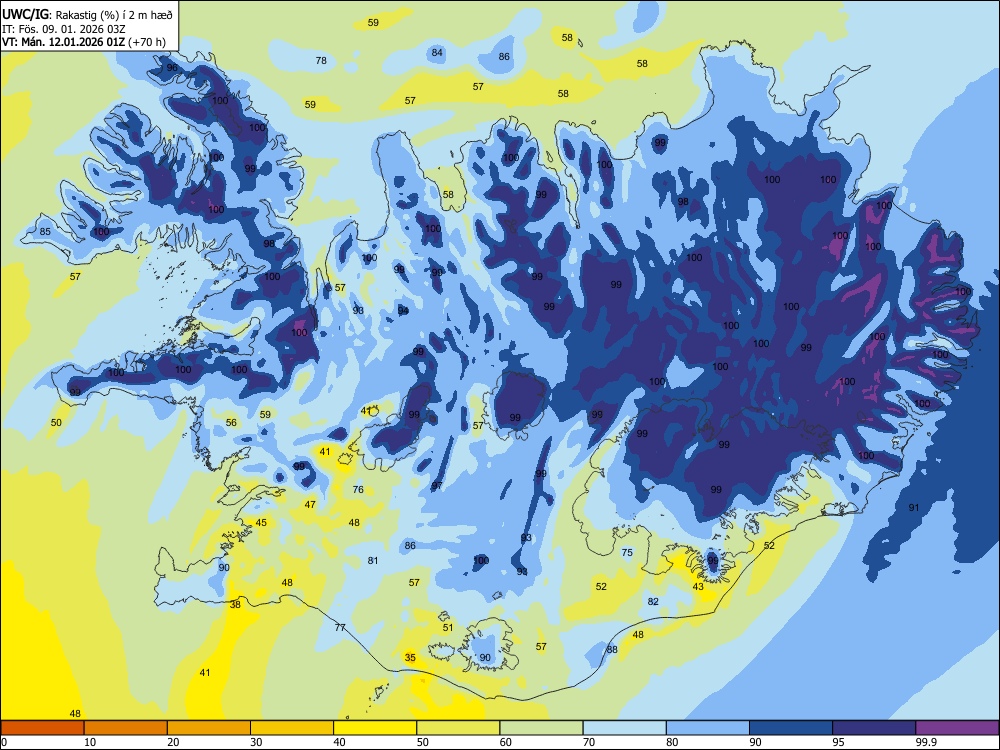1000x750 pixels.
Task: Click the humidity value '81' on the map
Action: pos(373,561)
